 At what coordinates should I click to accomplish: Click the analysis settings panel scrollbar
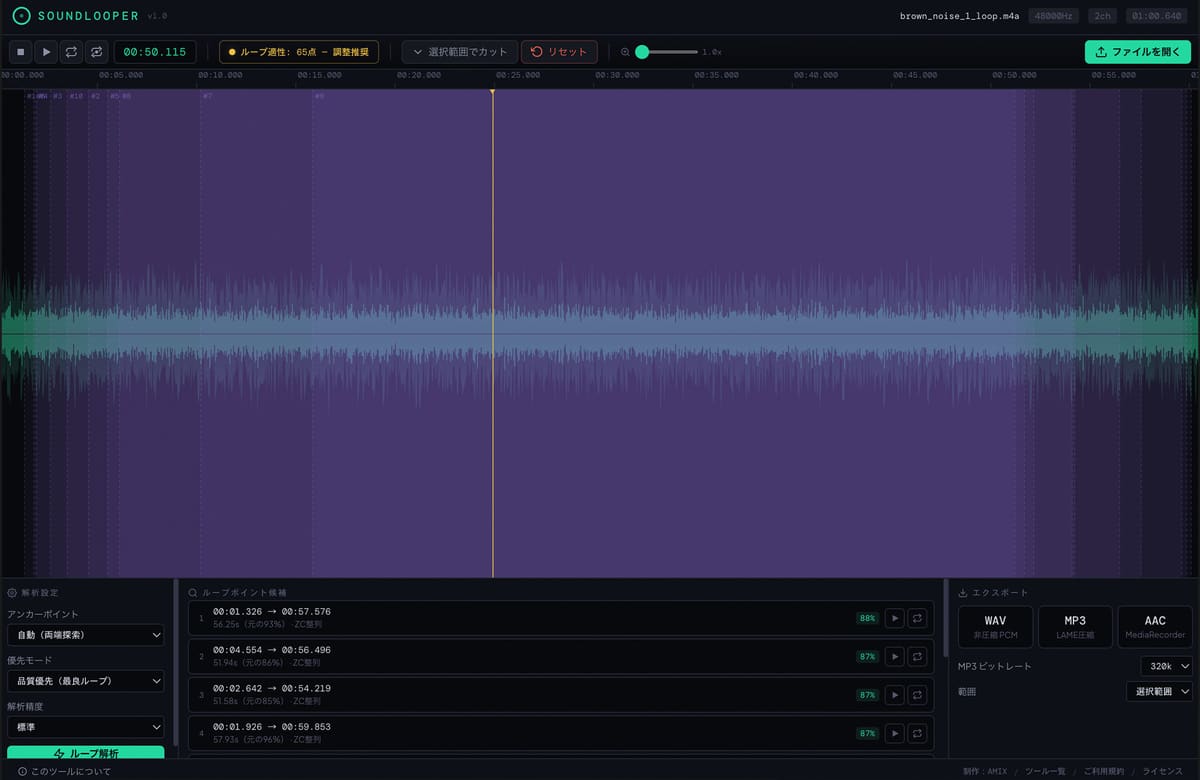click(x=177, y=660)
